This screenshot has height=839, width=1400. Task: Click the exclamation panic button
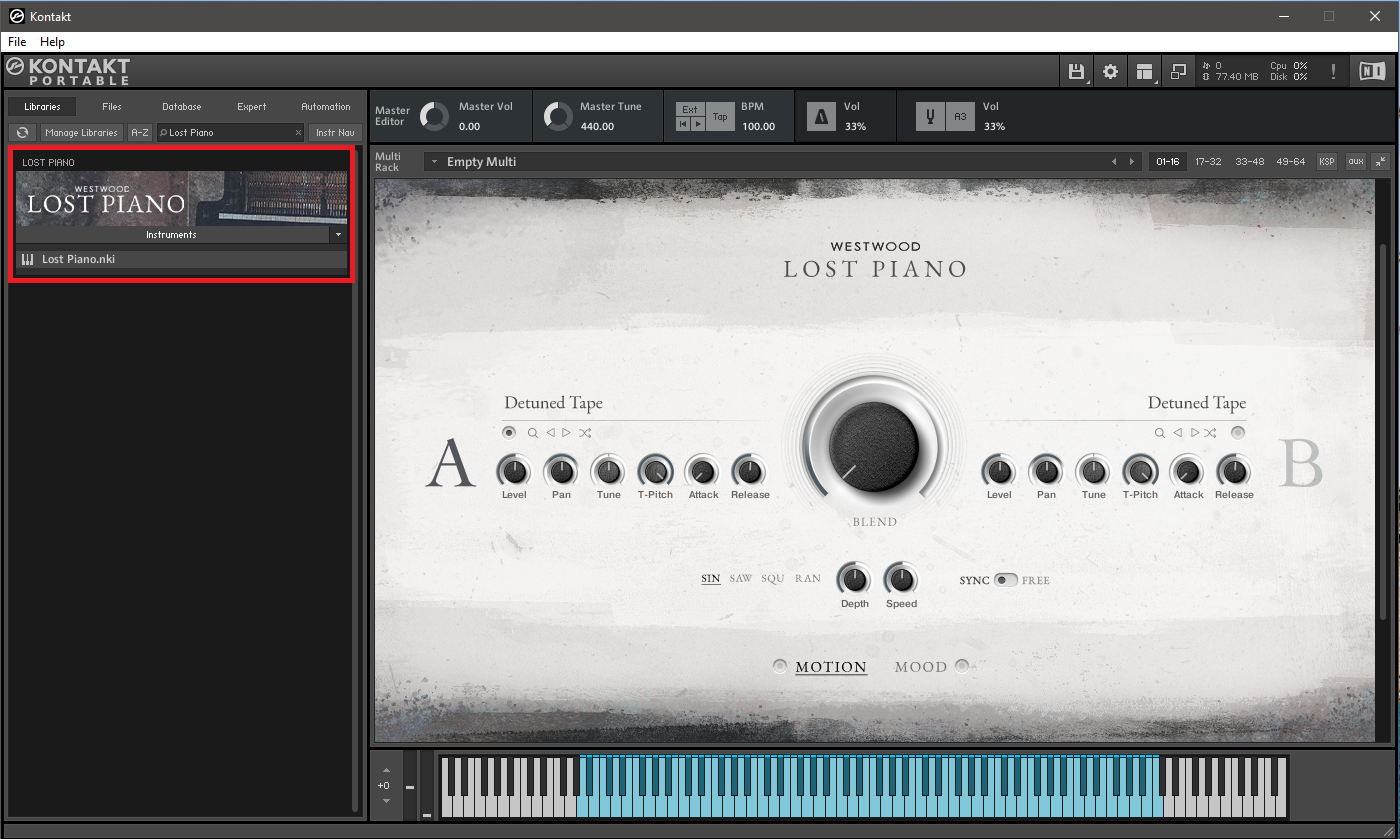point(1333,71)
